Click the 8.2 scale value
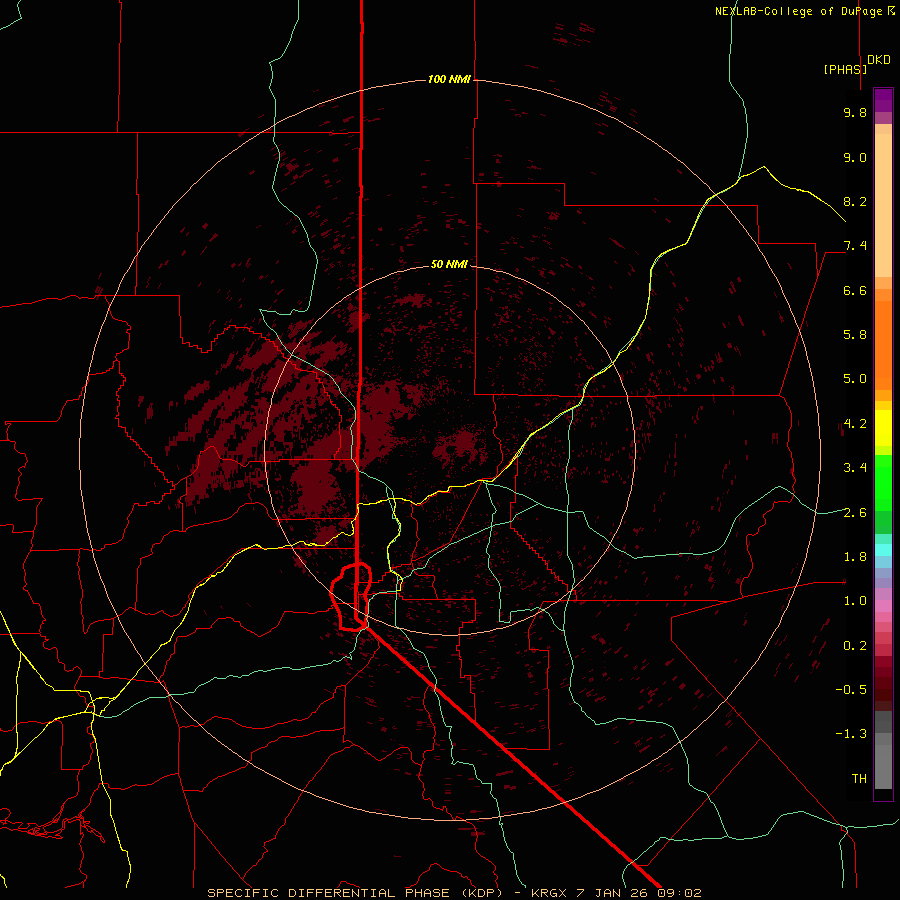This screenshot has height=900, width=900. click(x=855, y=201)
